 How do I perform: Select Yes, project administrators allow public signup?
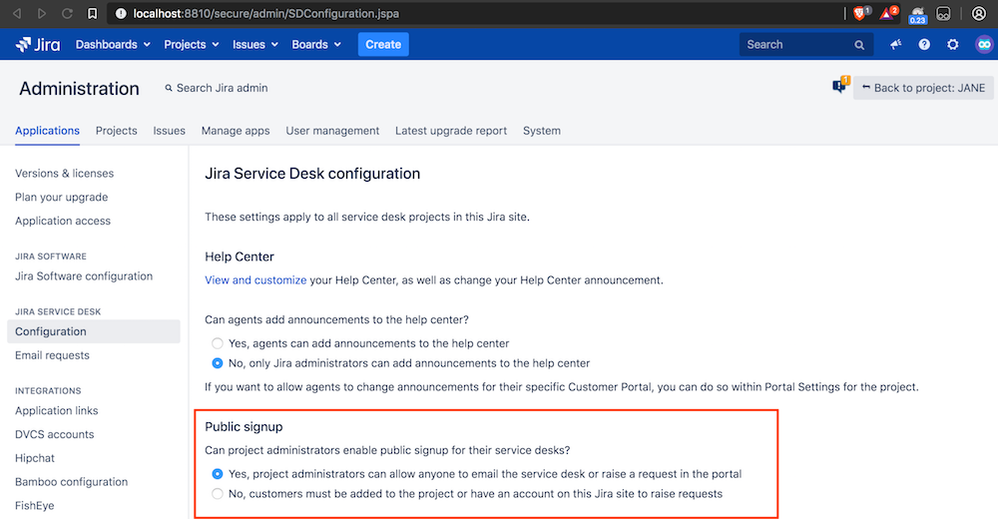point(217,474)
